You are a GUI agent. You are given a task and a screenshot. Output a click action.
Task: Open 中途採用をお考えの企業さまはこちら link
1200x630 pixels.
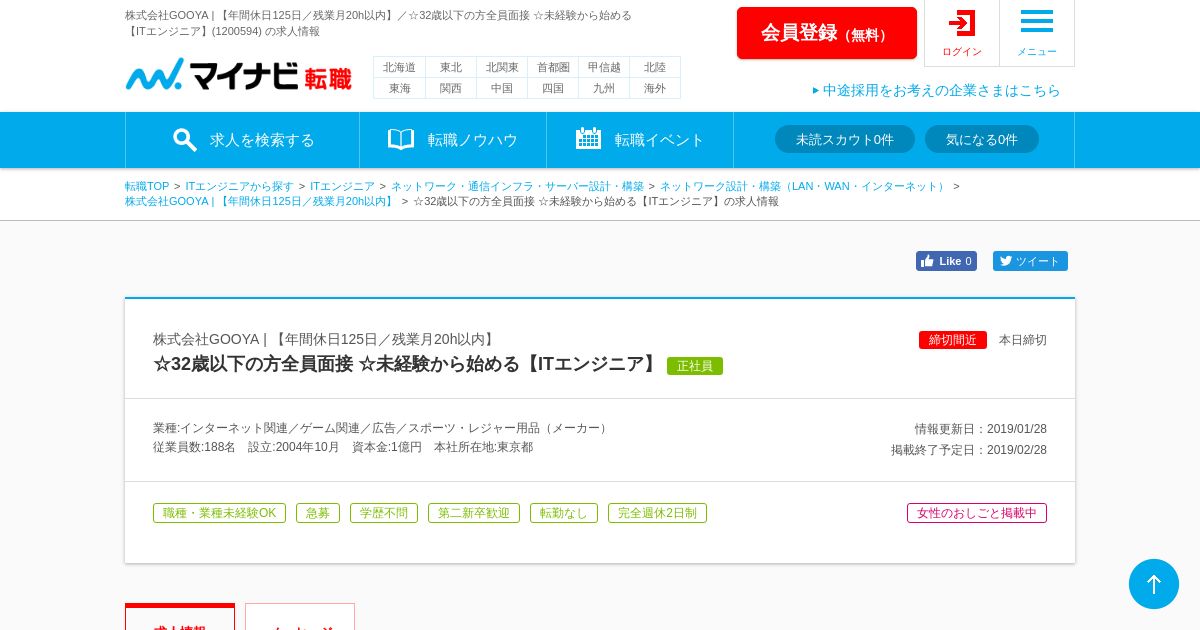tap(937, 90)
